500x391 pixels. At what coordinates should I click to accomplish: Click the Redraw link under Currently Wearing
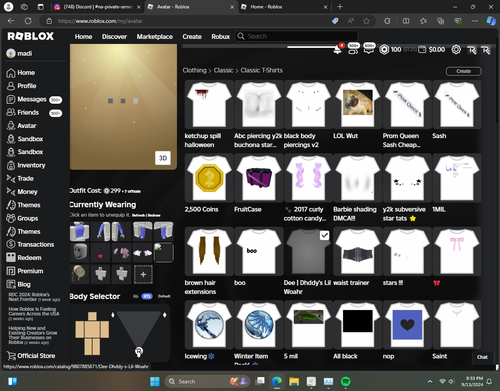154,215
